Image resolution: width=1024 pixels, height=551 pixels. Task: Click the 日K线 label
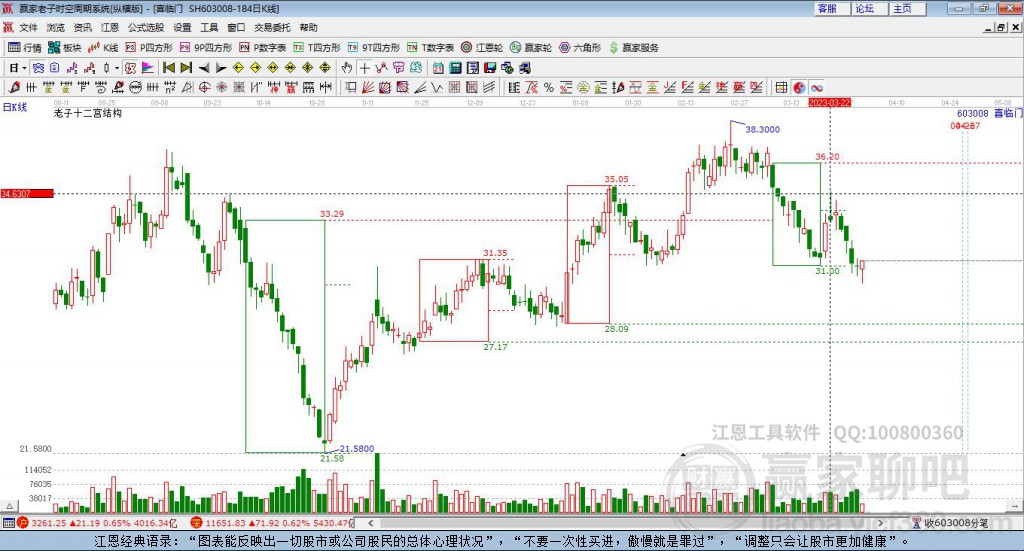click(x=15, y=107)
